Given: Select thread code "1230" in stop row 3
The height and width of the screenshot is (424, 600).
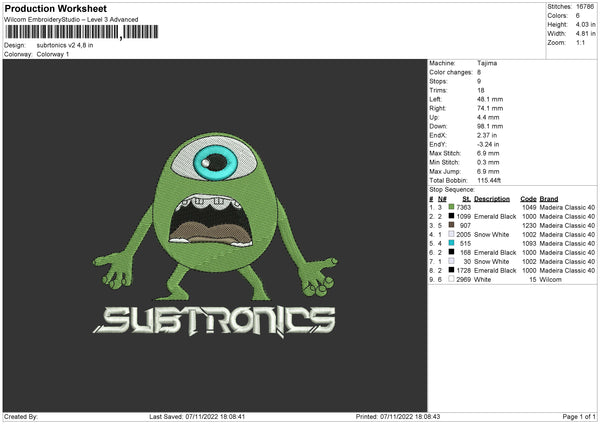Looking at the screenshot, I should click(529, 225).
